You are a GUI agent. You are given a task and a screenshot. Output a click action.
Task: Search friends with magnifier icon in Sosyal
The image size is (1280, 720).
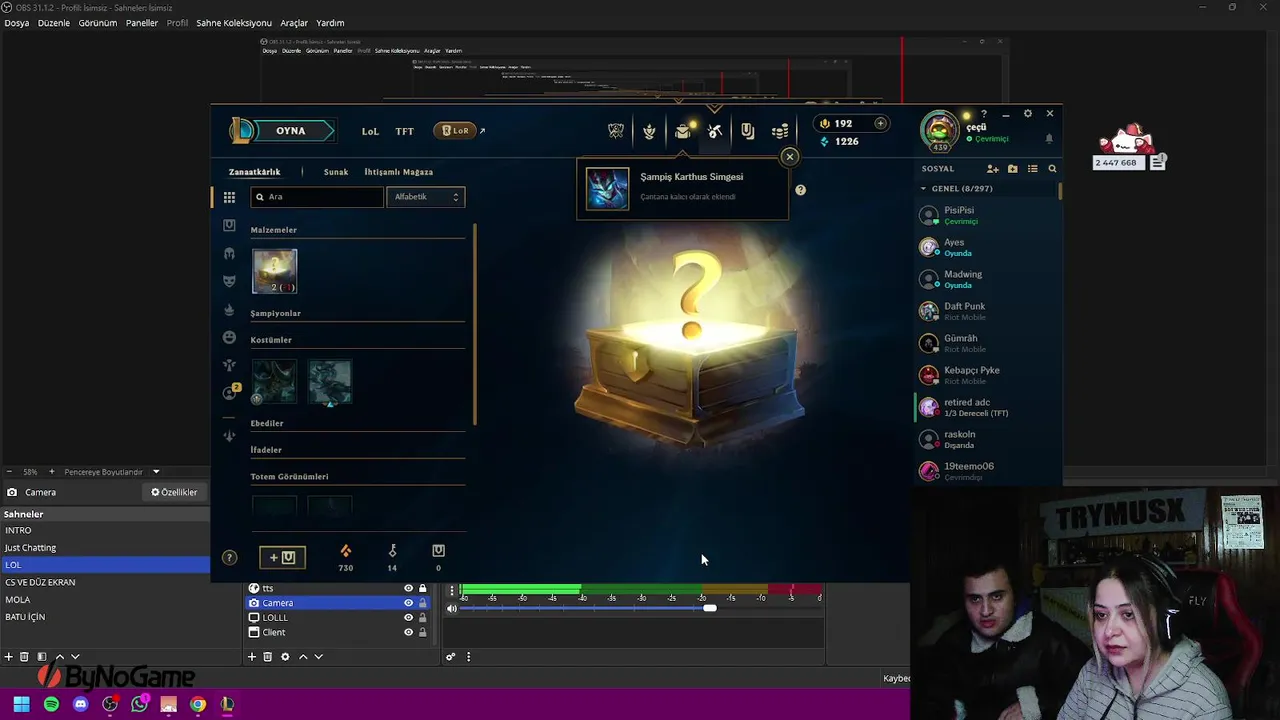click(x=1052, y=169)
